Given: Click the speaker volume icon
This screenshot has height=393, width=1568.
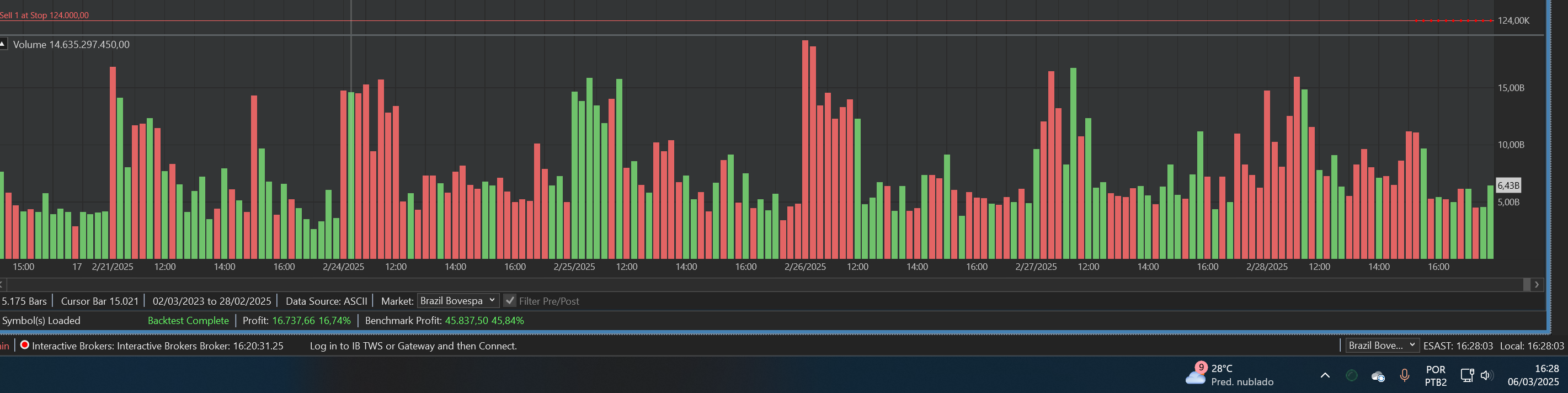Looking at the screenshot, I should coord(1486,375).
